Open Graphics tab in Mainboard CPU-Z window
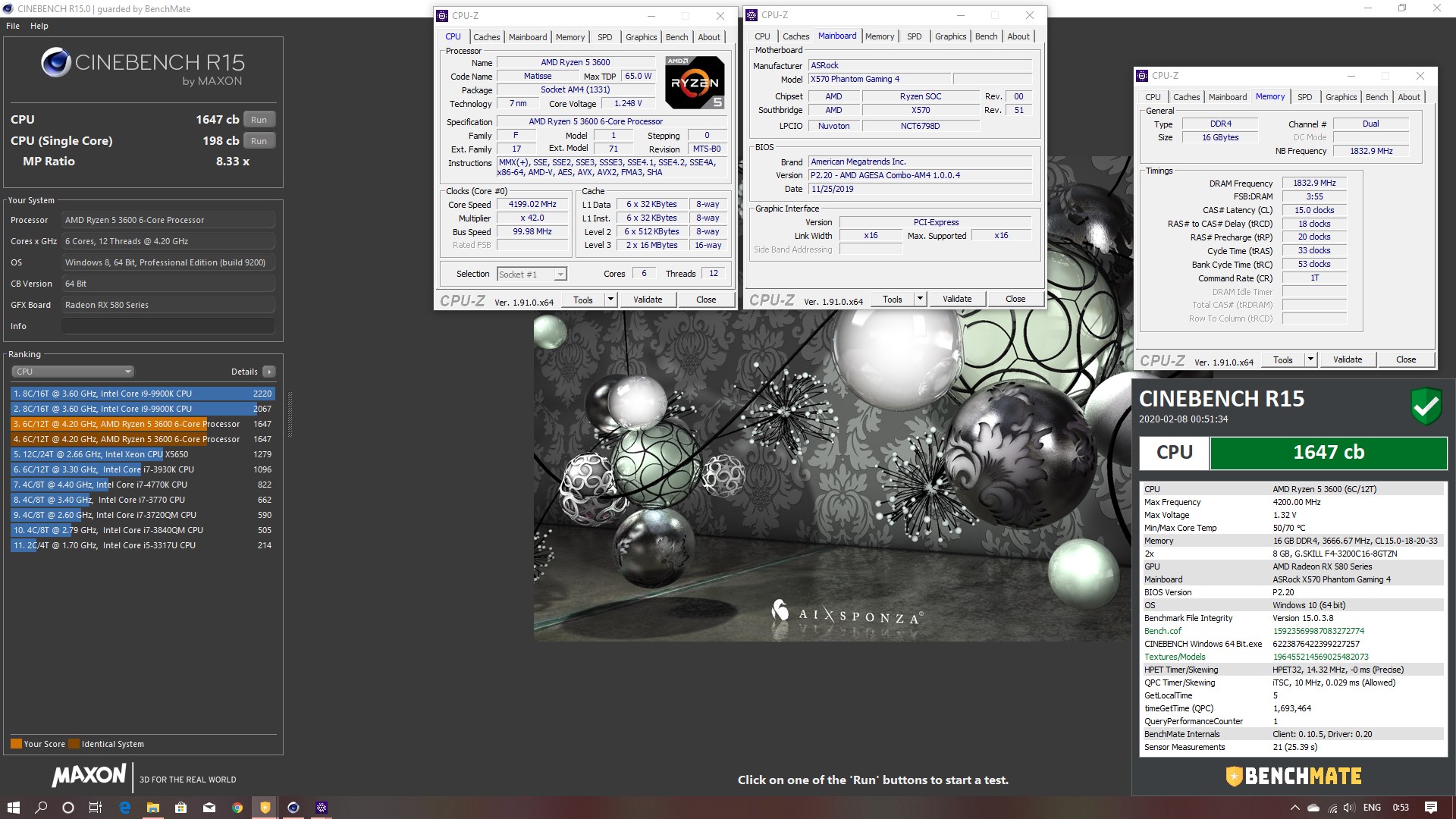This screenshot has height=819, width=1456. click(950, 36)
